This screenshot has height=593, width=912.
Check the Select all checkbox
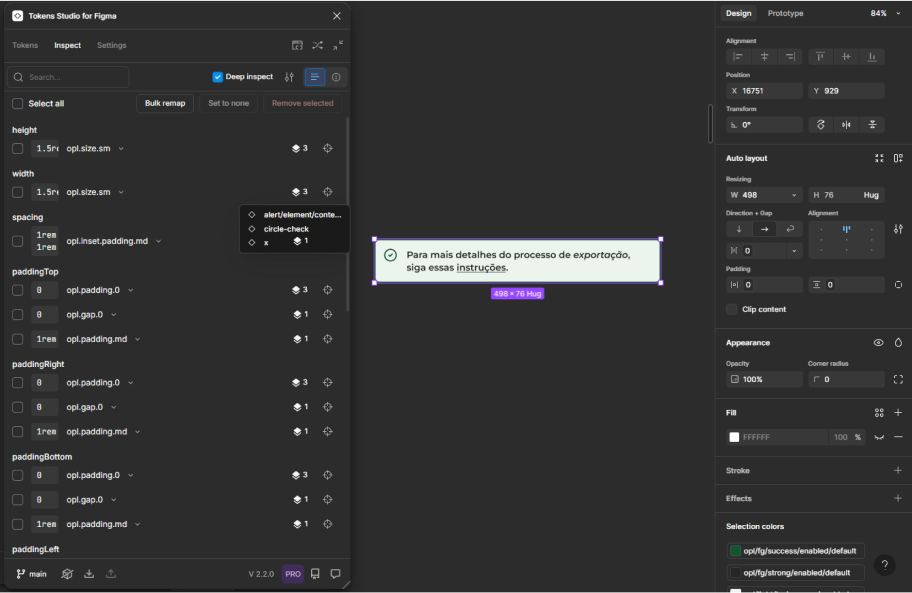tap(18, 104)
